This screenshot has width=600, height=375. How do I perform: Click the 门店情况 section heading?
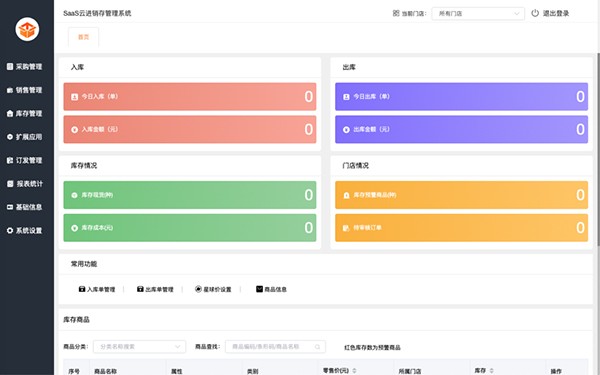[x=355, y=166]
